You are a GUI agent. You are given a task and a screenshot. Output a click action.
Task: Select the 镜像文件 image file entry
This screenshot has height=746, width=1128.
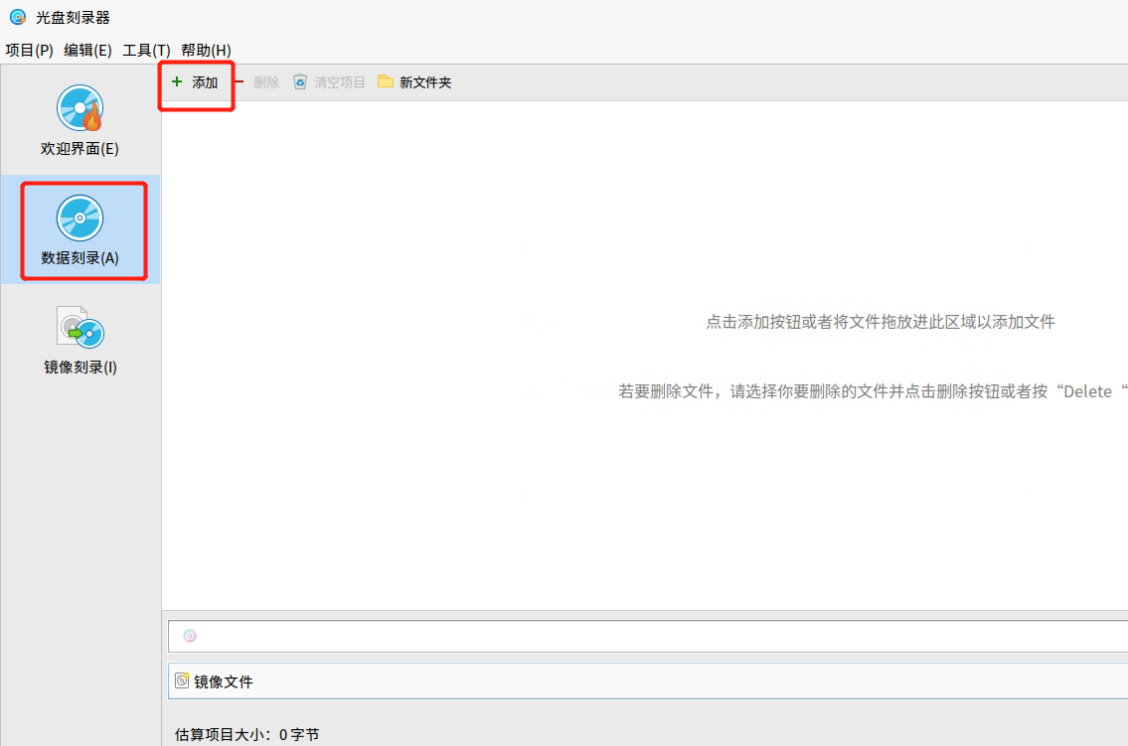(x=647, y=681)
